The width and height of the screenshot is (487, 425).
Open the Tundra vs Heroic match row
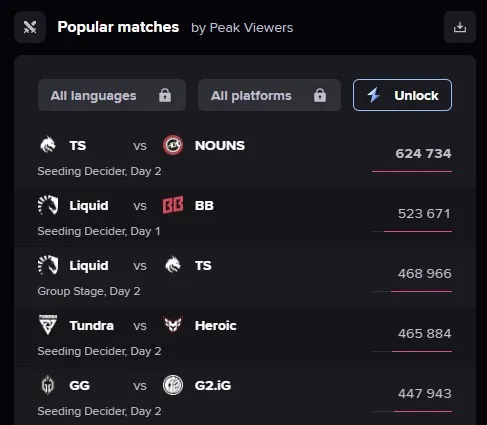(x=245, y=338)
